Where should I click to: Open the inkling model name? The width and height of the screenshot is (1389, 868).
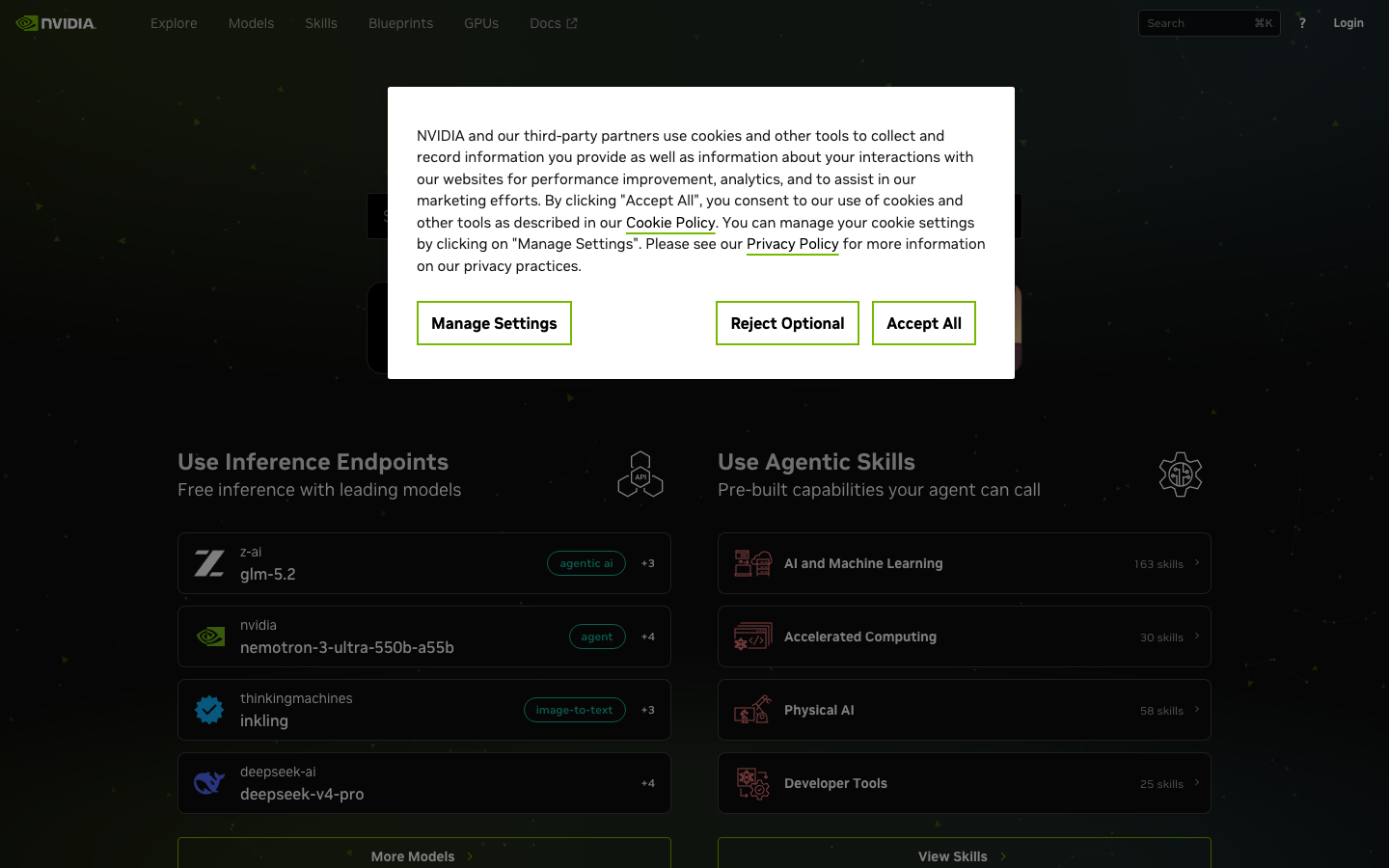pos(264,721)
